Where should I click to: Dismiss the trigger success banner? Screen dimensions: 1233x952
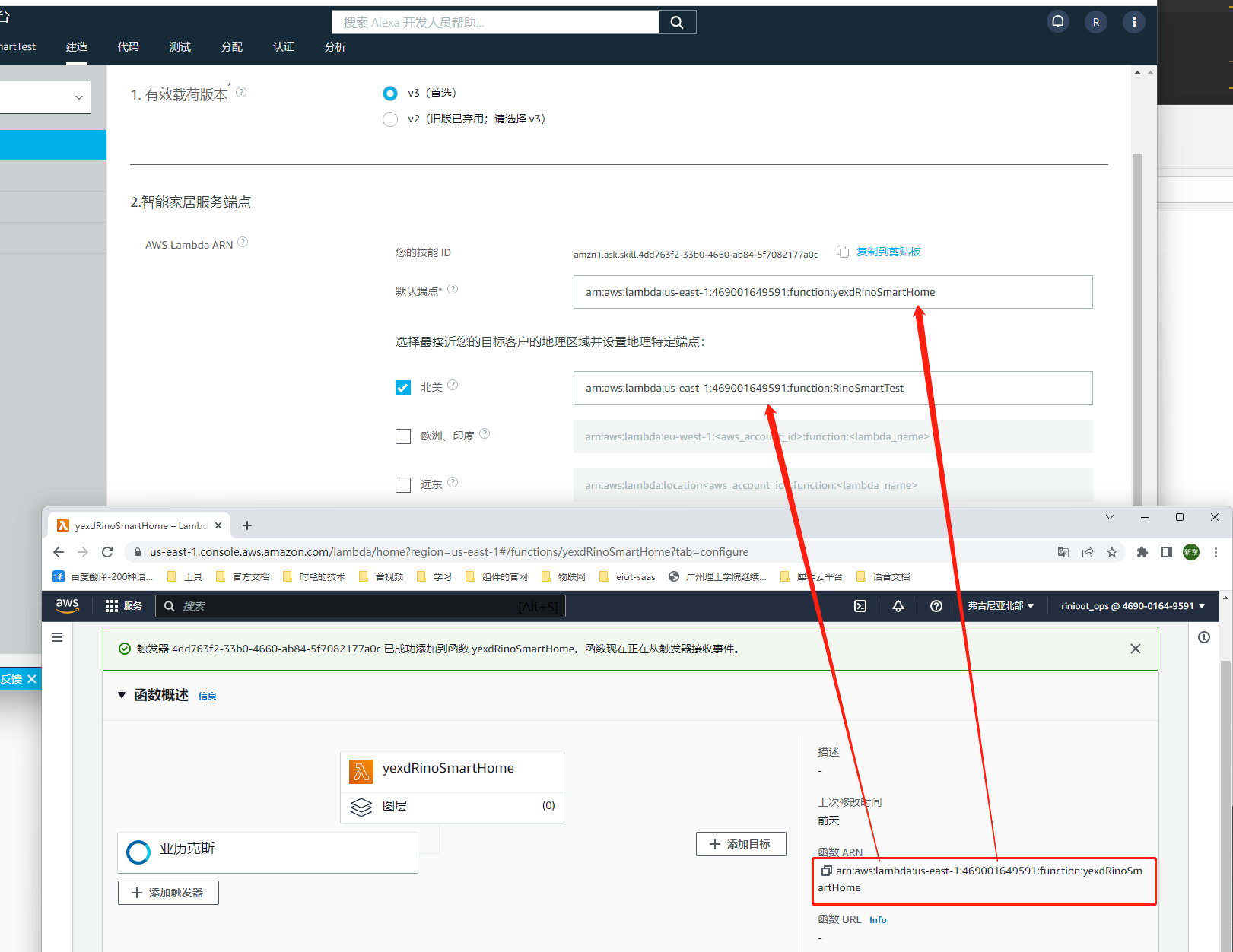[x=1136, y=649]
